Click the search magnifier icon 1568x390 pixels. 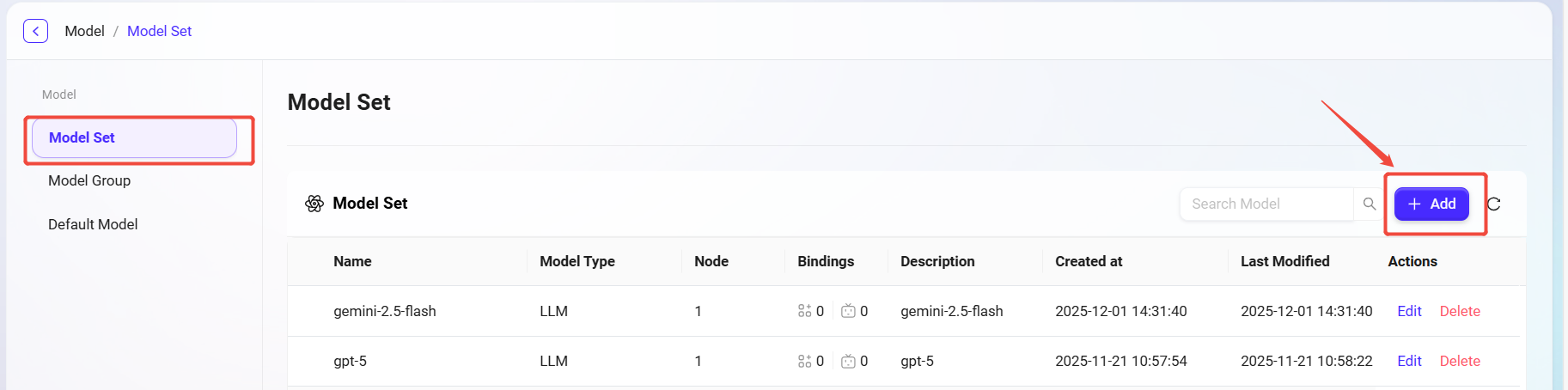click(x=1370, y=204)
